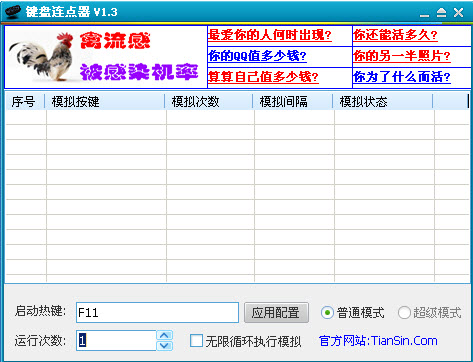This screenshot has height=362, width=473.
Task: Decrease 运行次数 with the down arrow
Action: click(x=165, y=345)
